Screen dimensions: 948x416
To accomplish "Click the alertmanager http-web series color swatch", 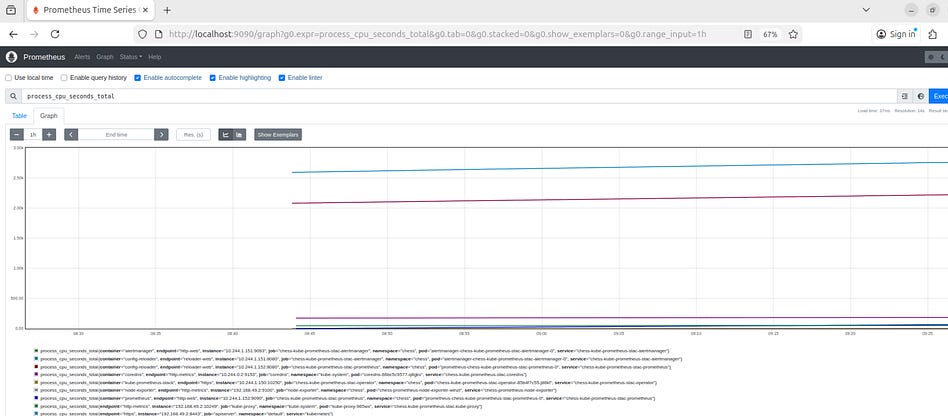I will point(36,351).
